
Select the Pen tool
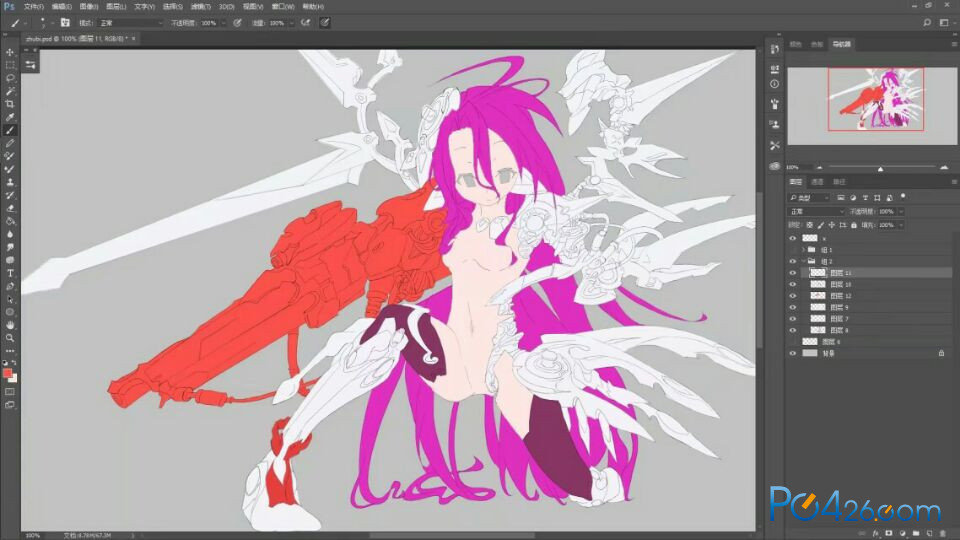point(10,286)
